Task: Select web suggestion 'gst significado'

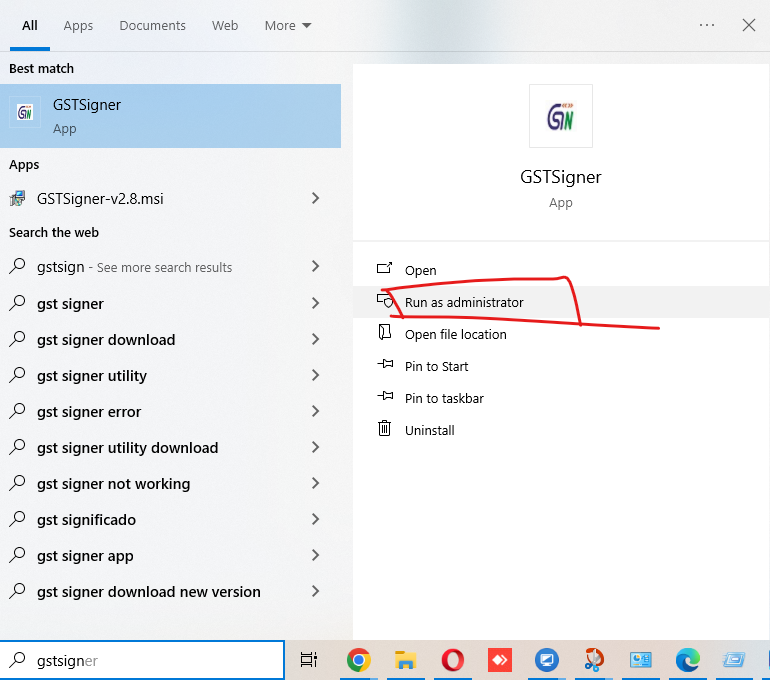Action: click(170, 519)
